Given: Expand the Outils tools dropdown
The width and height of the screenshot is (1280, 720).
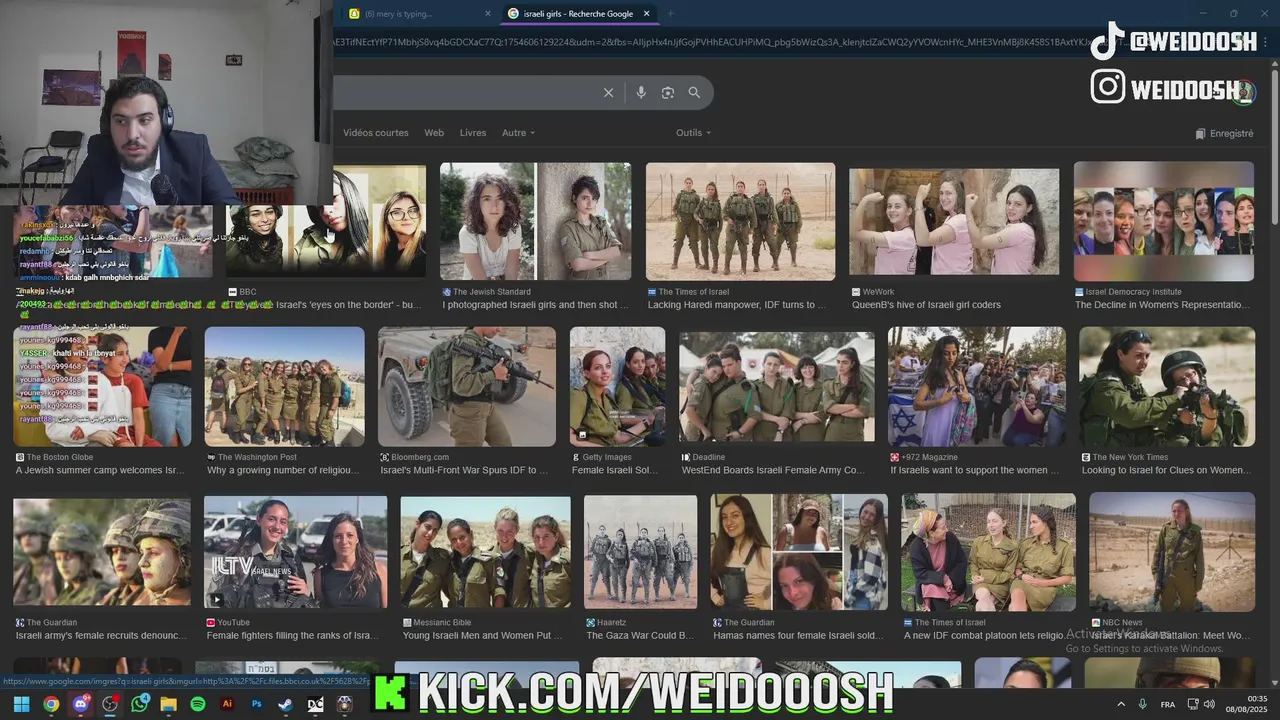Looking at the screenshot, I should (x=693, y=133).
